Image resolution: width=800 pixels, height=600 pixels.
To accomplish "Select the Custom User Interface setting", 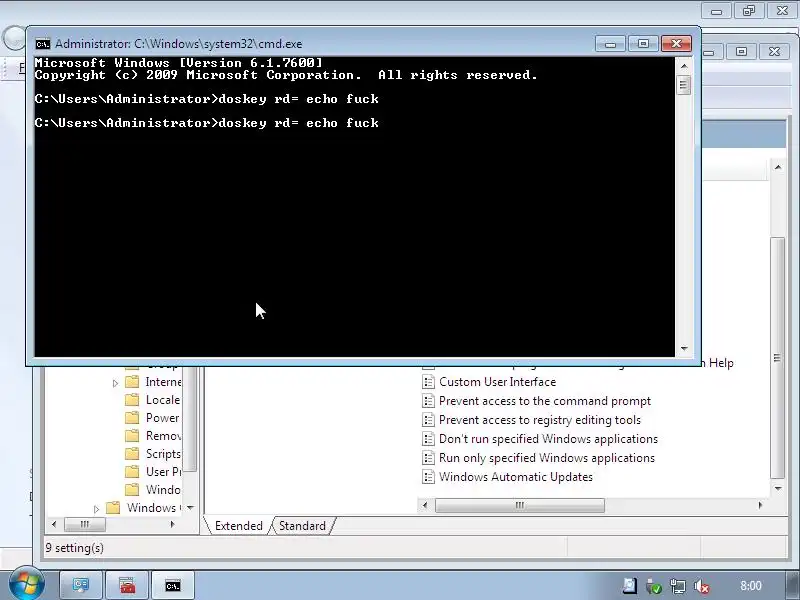I will coord(497,382).
